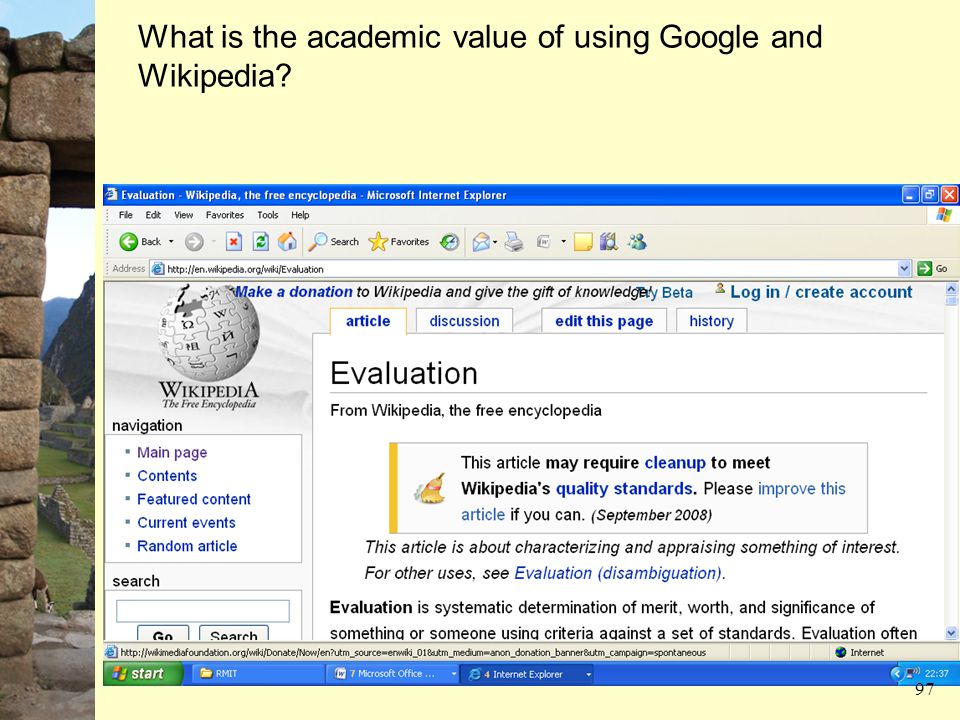Open History clock icon in toolbar
960x720 pixels.
point(449,242)
